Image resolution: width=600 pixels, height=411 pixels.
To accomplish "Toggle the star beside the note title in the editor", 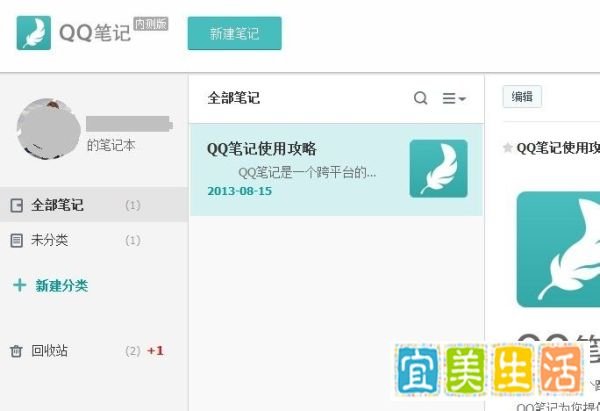I will 508,147.
